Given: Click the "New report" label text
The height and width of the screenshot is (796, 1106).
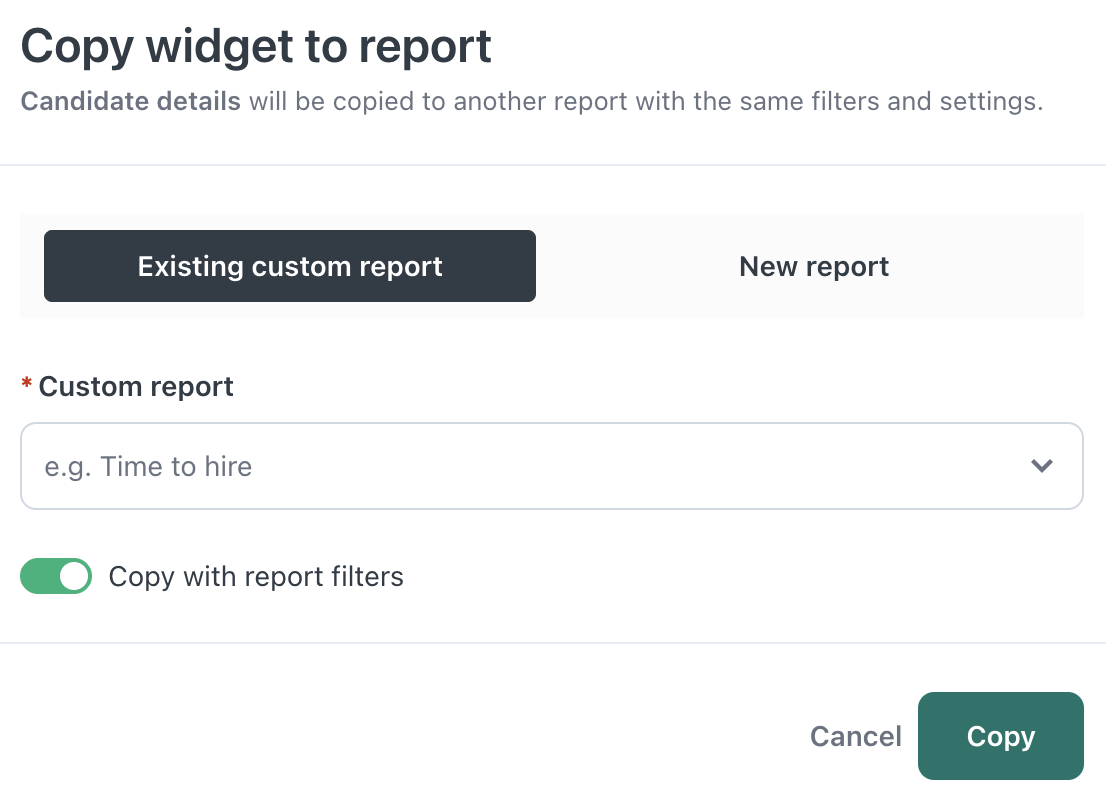Looking at the screenshot, I should 813,267.
